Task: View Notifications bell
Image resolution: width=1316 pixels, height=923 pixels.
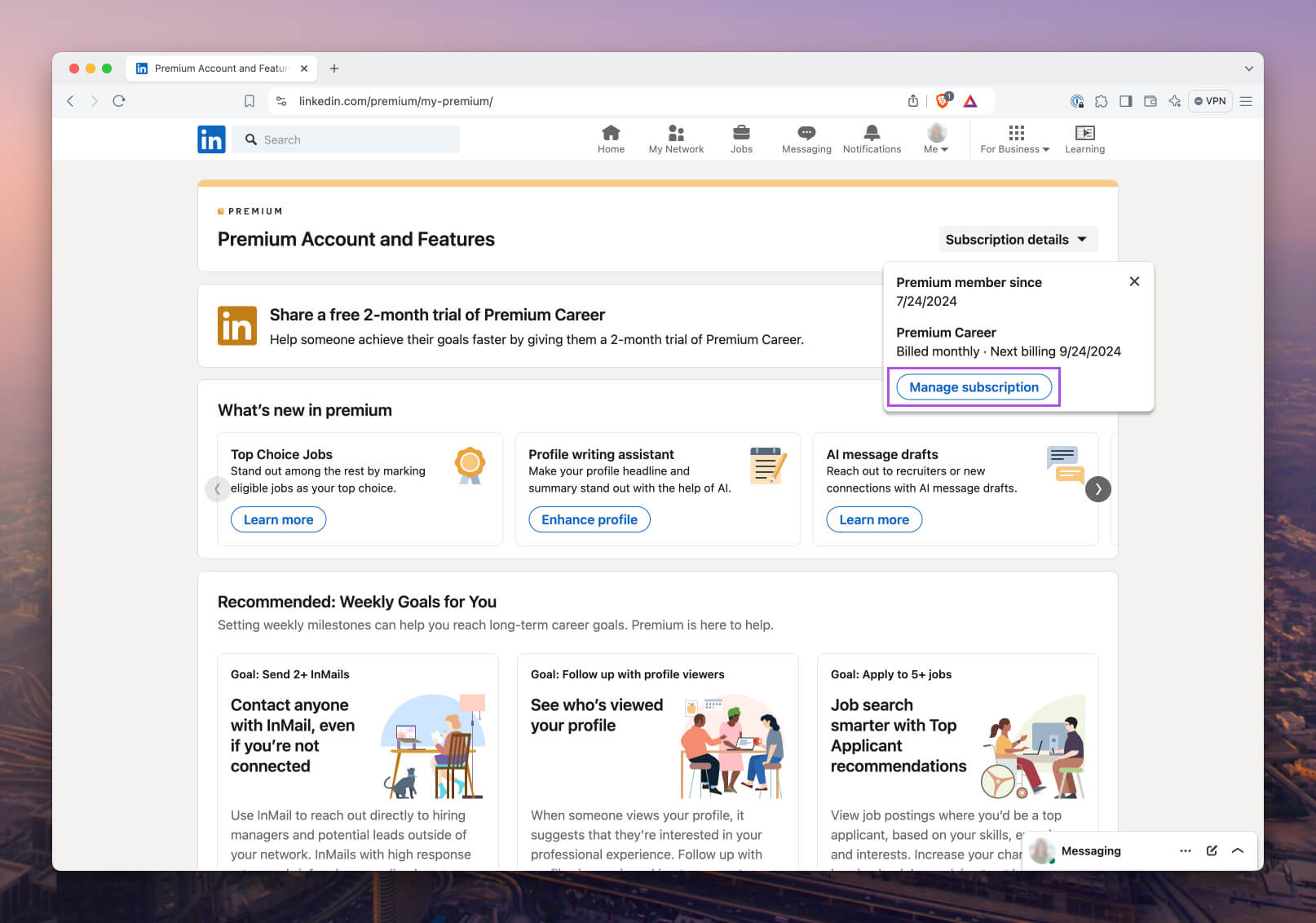Action: (872, 139)
